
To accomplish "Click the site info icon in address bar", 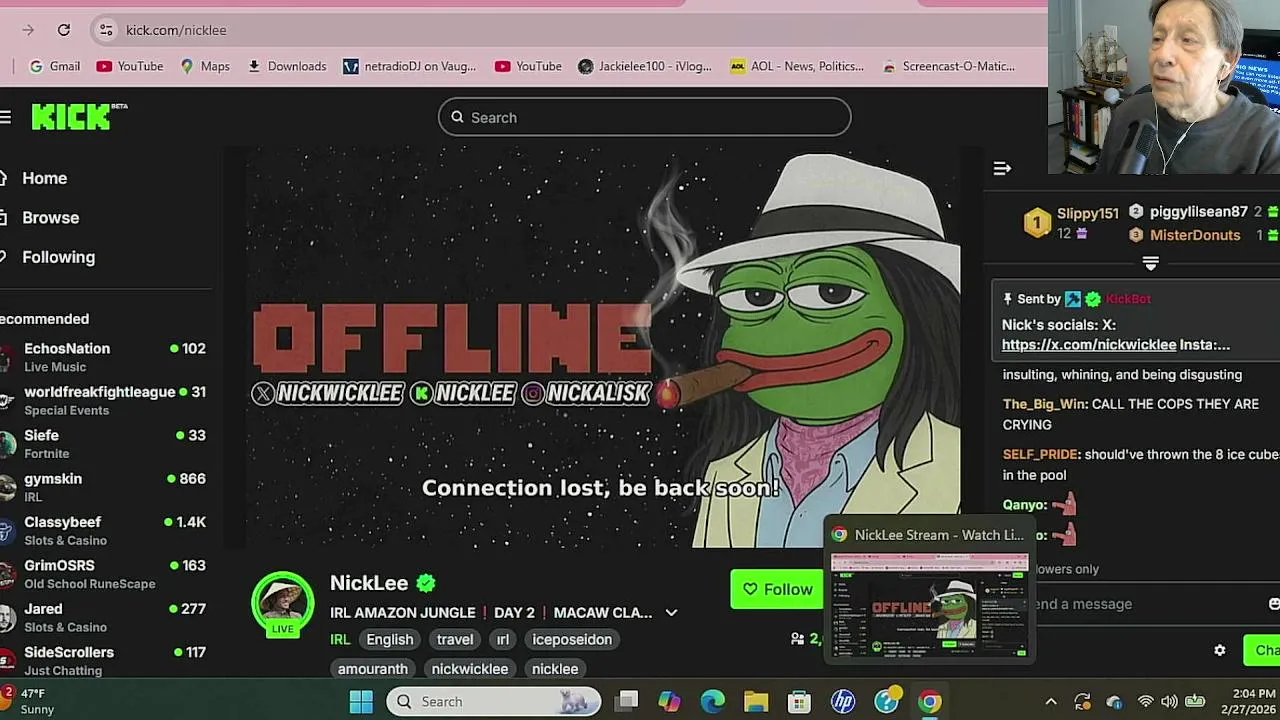I will (106, 30).
